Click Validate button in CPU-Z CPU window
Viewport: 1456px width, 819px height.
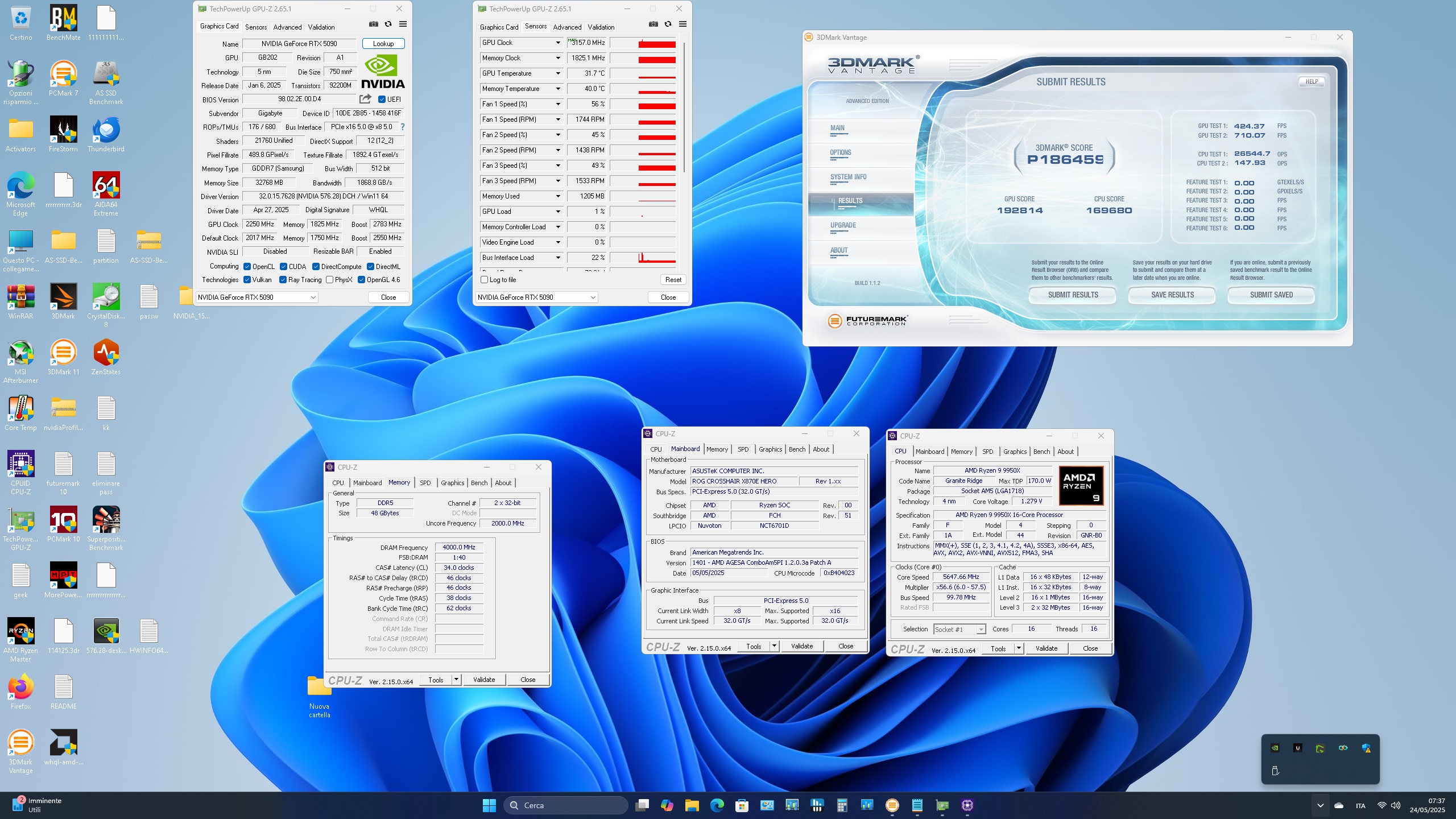(1046, 648)
